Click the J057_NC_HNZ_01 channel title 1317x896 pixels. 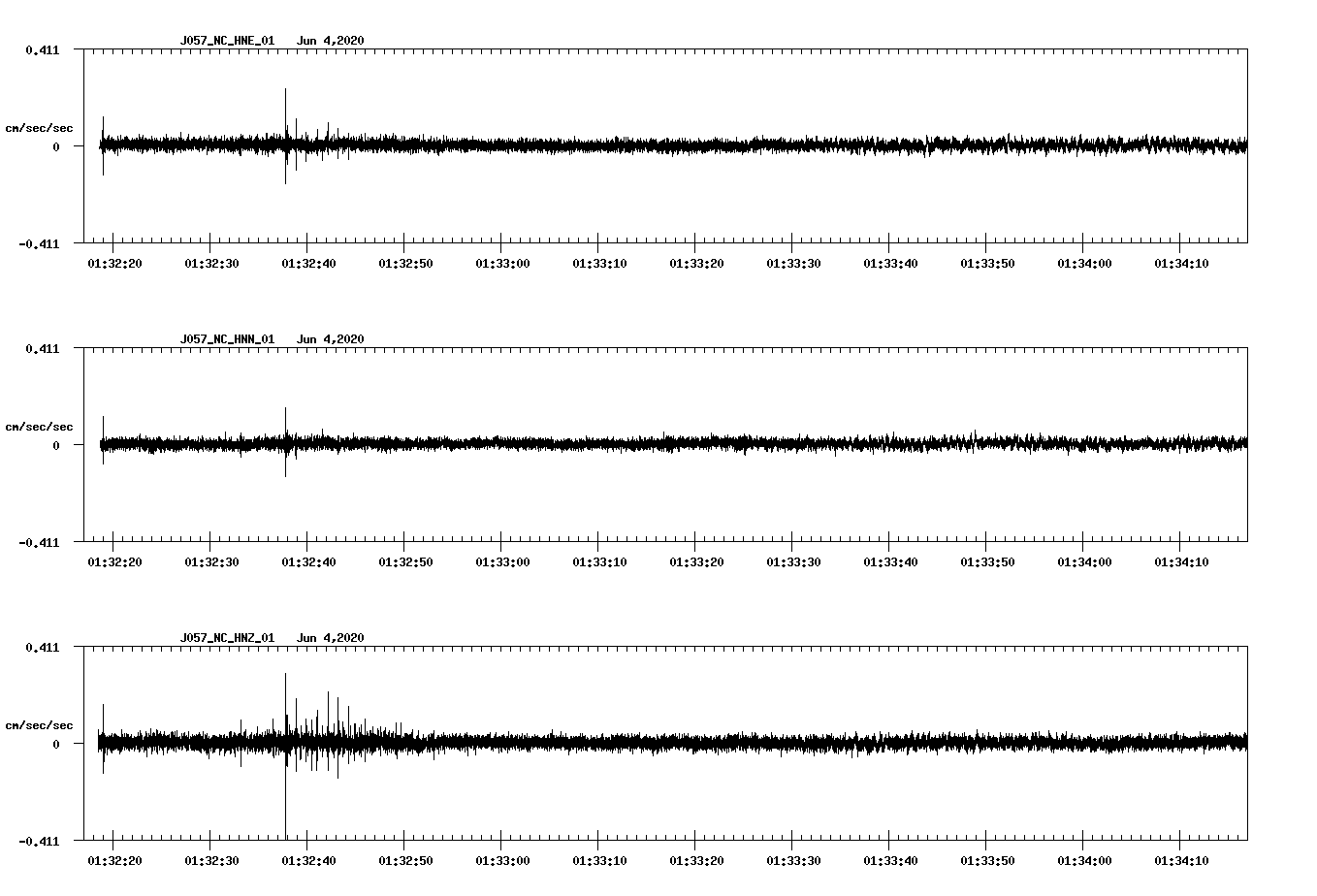227,638
